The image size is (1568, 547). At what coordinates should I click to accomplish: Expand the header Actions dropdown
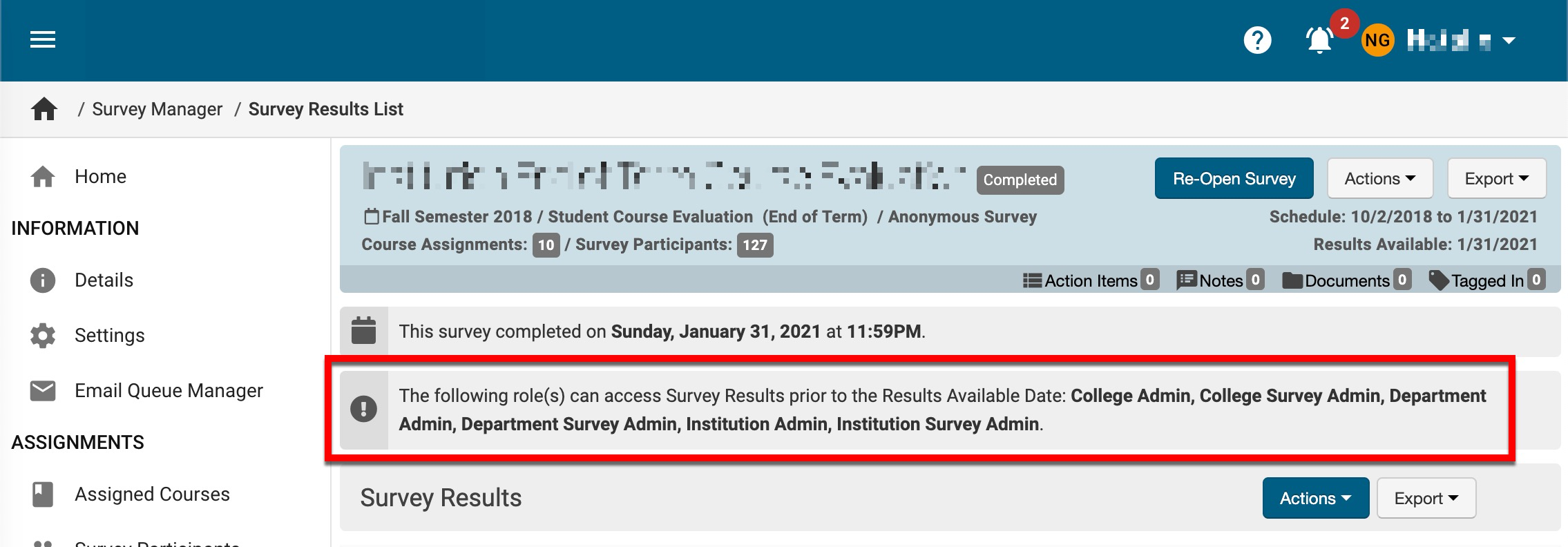click(x=1379, y=179)
